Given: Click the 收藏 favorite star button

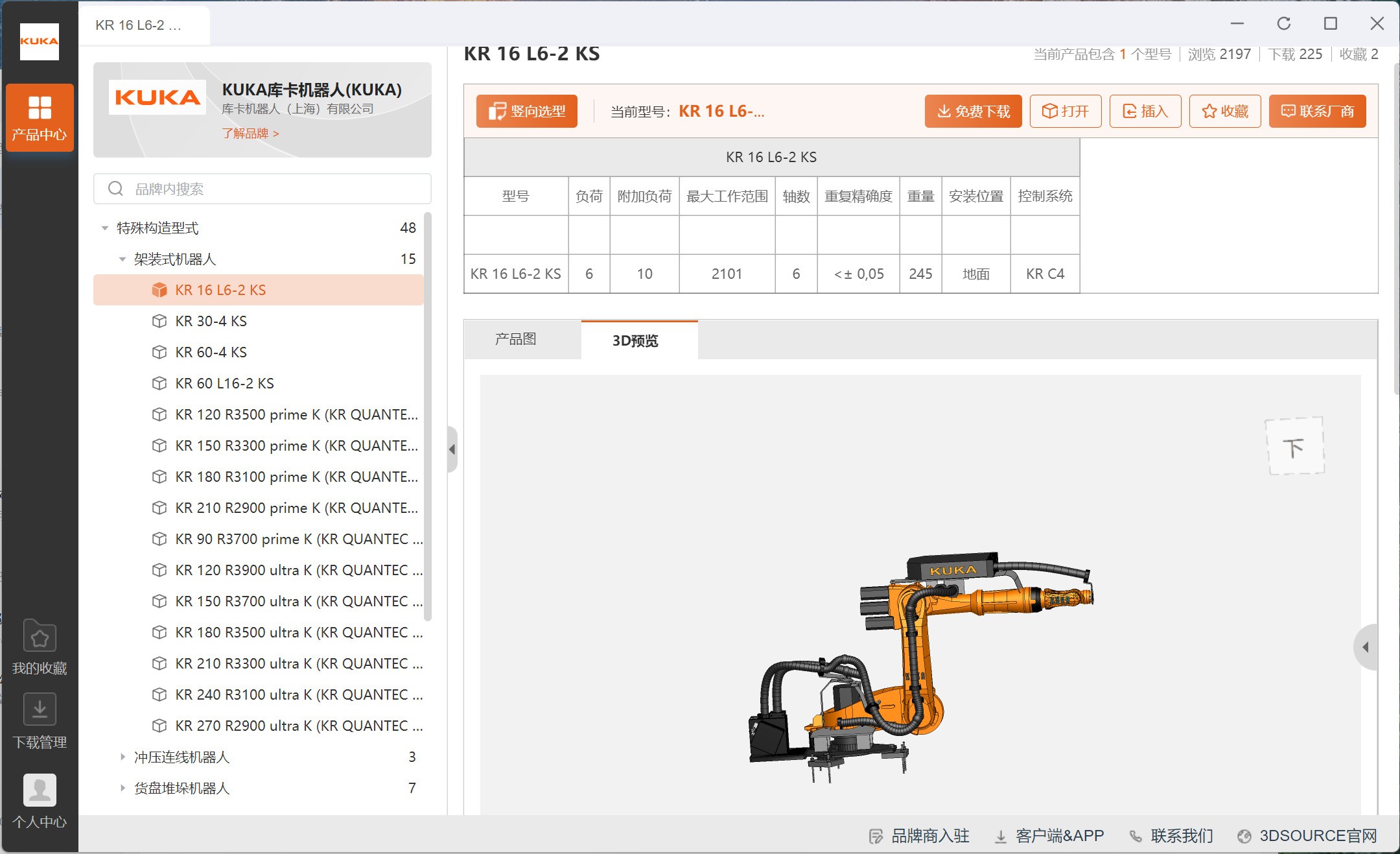Looking at the screenshot, I should 1225,112.
